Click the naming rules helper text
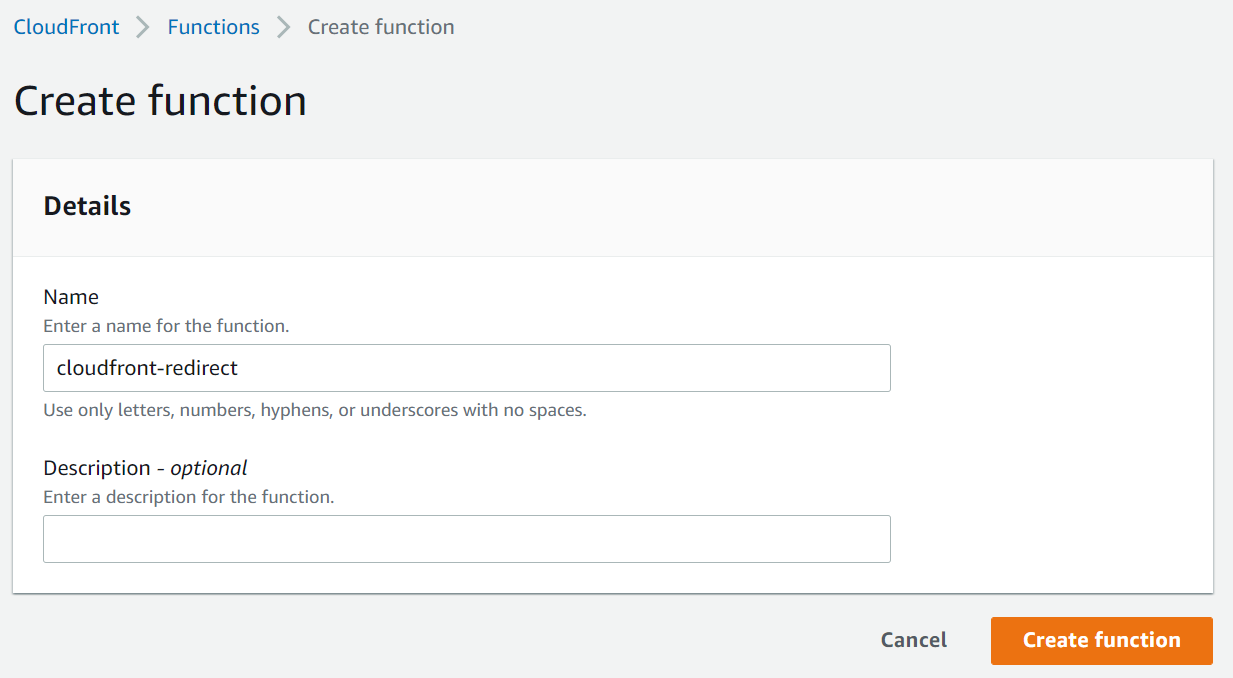1233x678 pixels. tap(314, 410)
